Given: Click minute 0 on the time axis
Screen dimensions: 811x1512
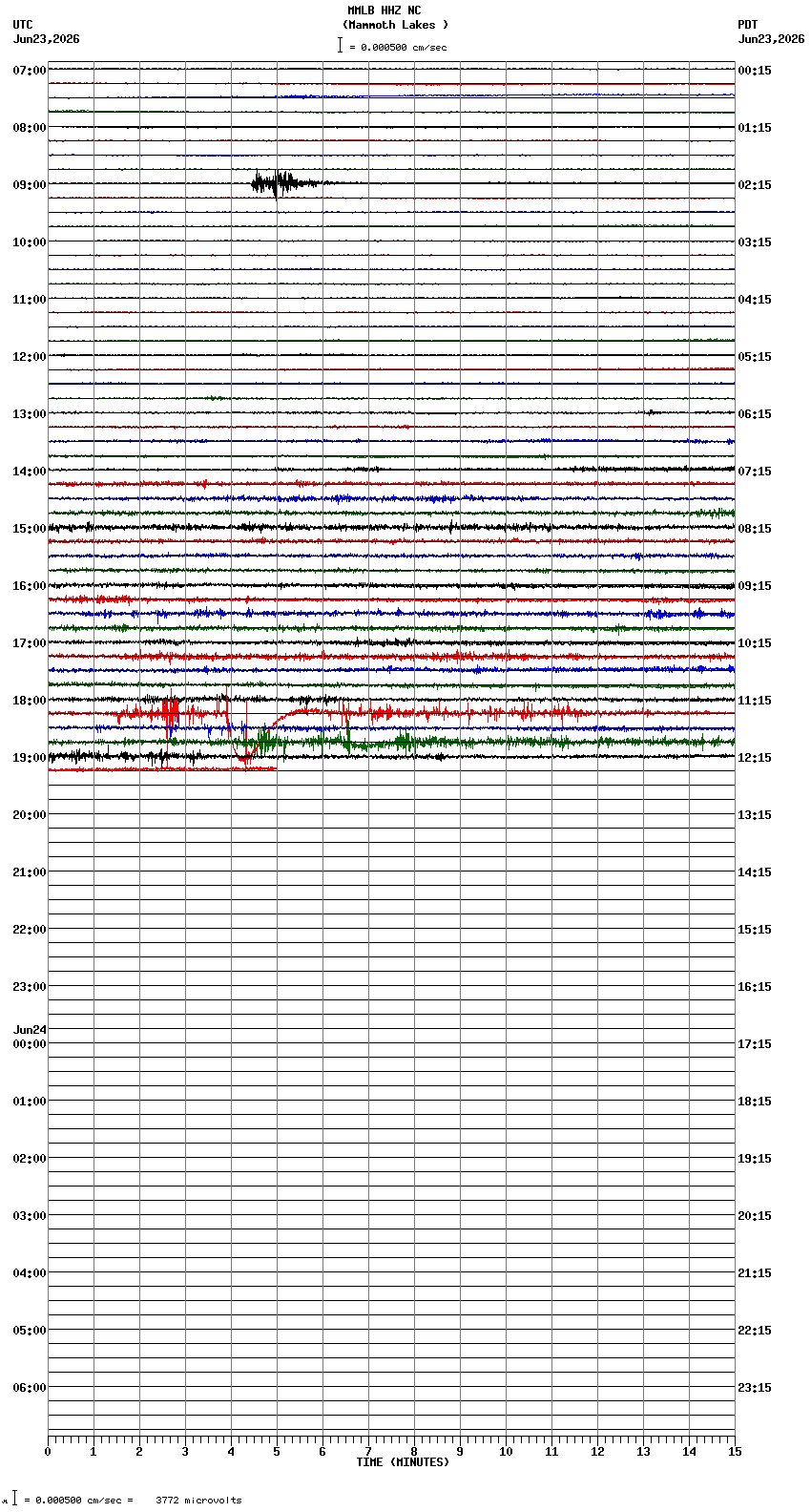Looking at the screenshot, I should pyautogui.click(x=48, y=1452).
